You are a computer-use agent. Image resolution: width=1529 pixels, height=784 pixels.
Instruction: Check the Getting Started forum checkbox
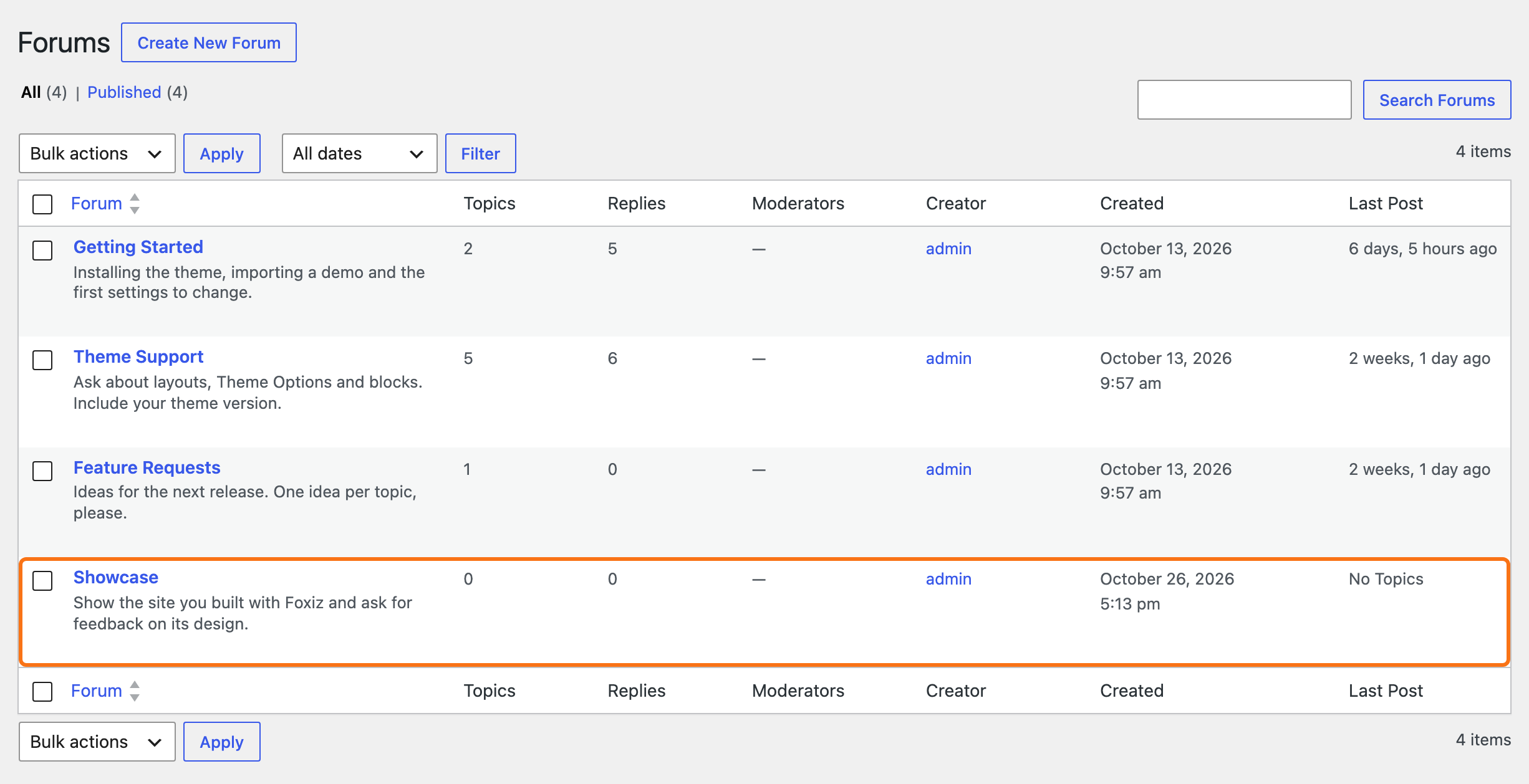(42, 251)
